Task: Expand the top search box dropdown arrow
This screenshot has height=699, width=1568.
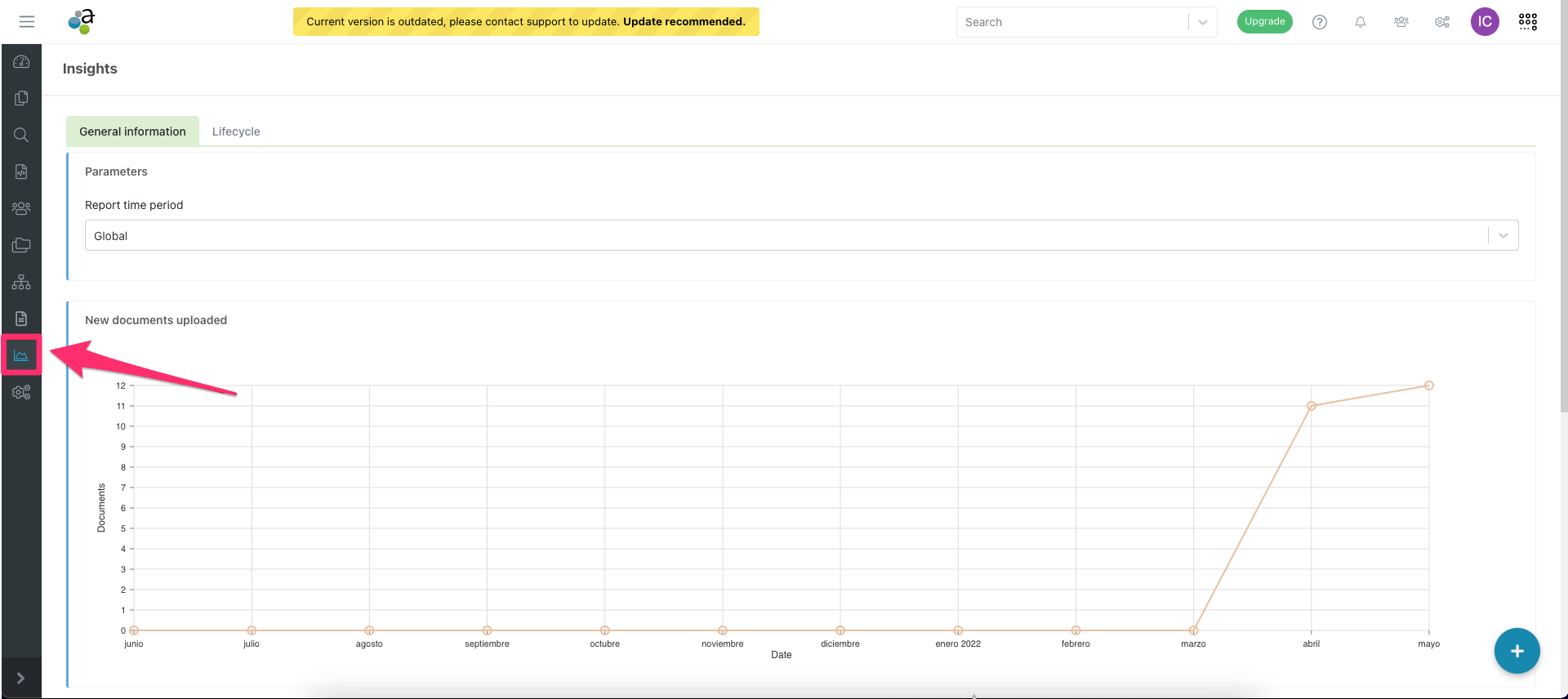Action: (1202, 22)
